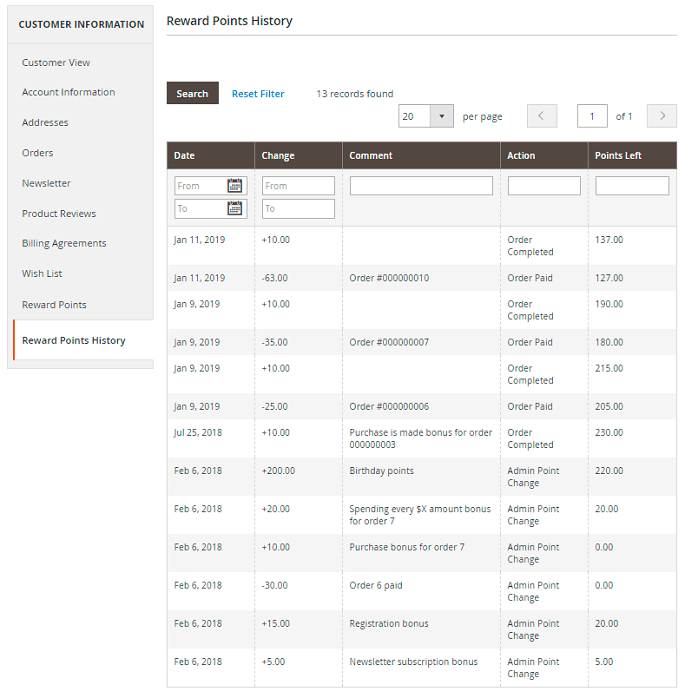This screenshot has height=698, width=685.
Task: Focus the Comment filter input field
Action: point(421,186)
